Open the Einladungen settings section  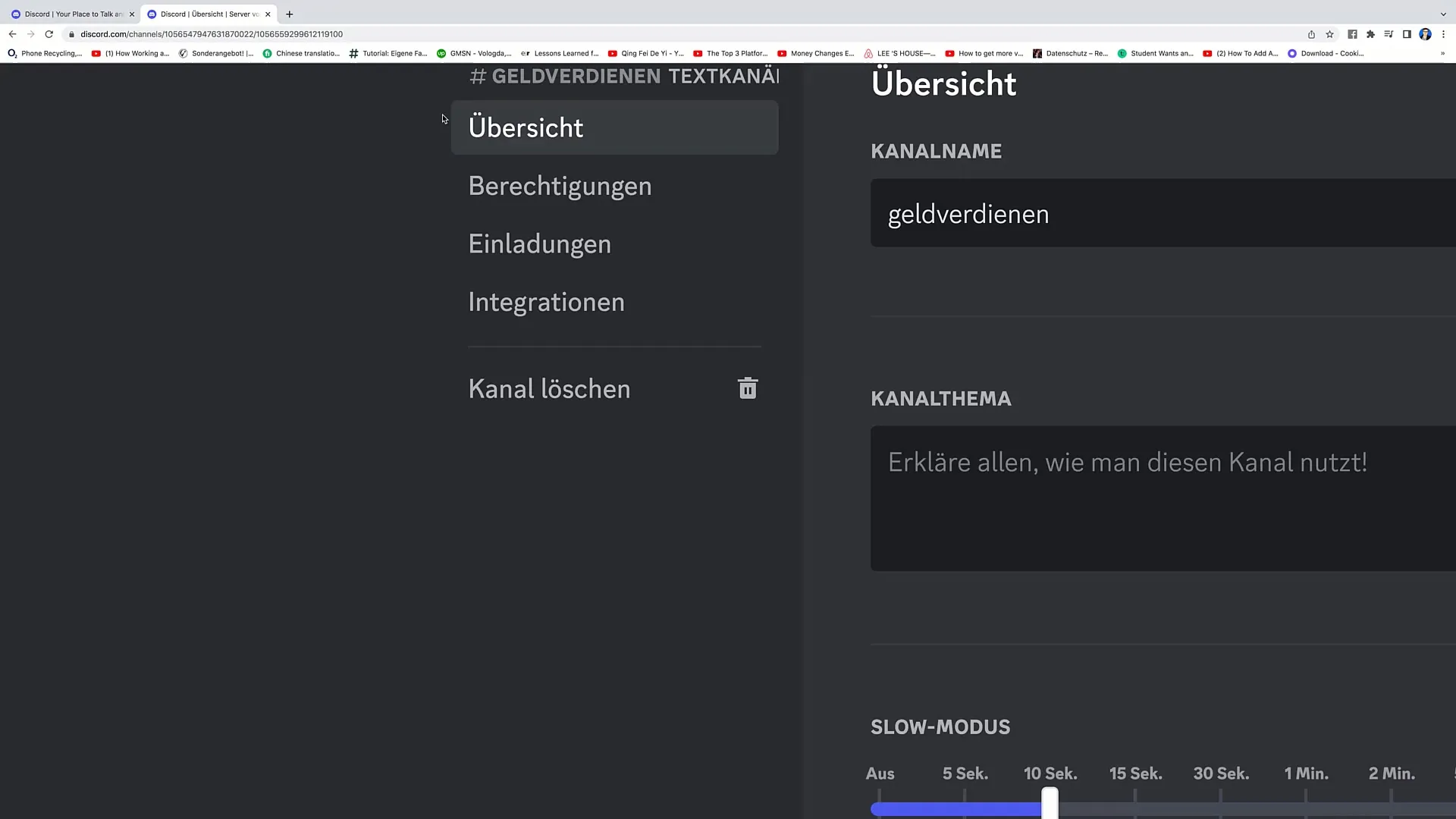click(x=614, y=243)
